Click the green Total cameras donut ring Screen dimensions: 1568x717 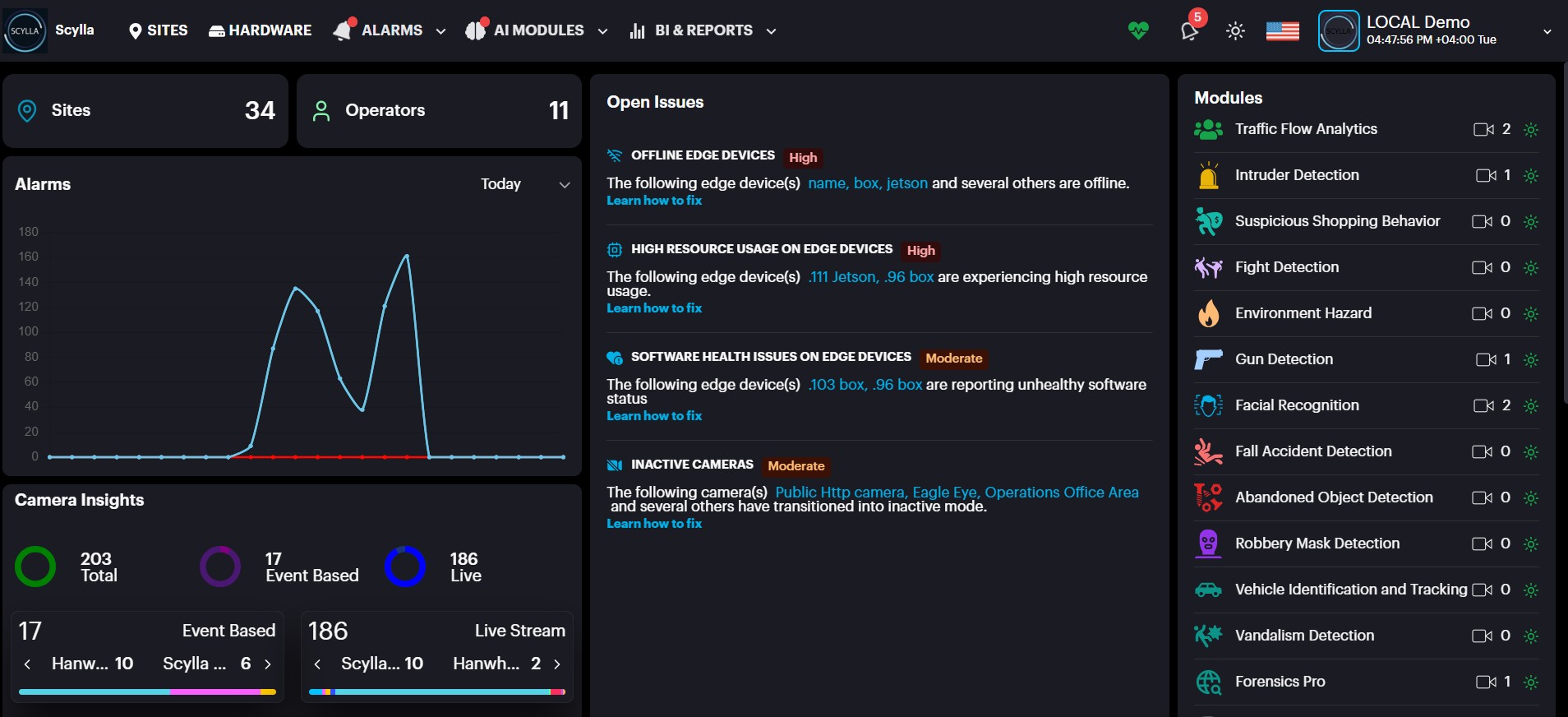click(x=35, y=567)
